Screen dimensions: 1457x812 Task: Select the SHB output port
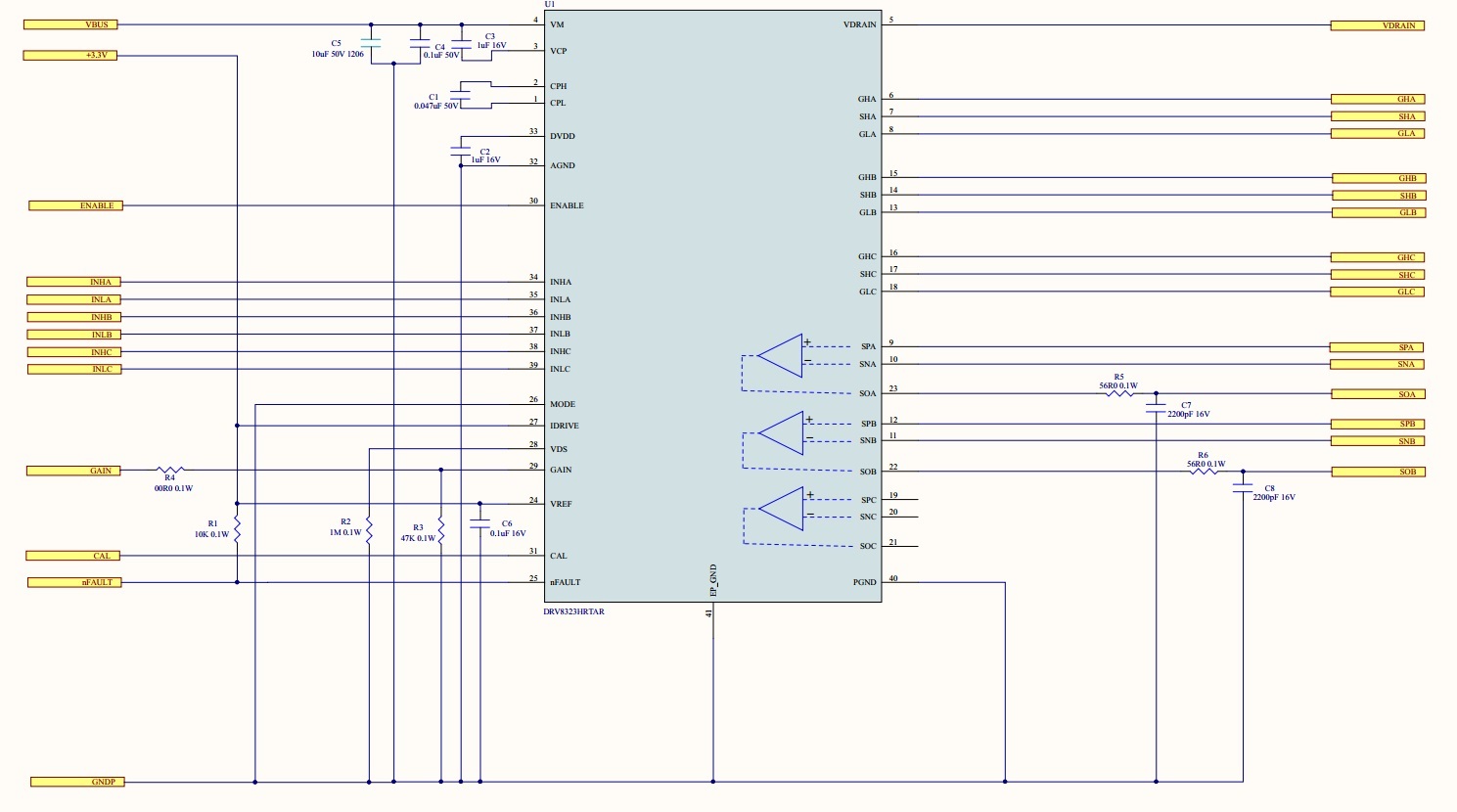1378,196
